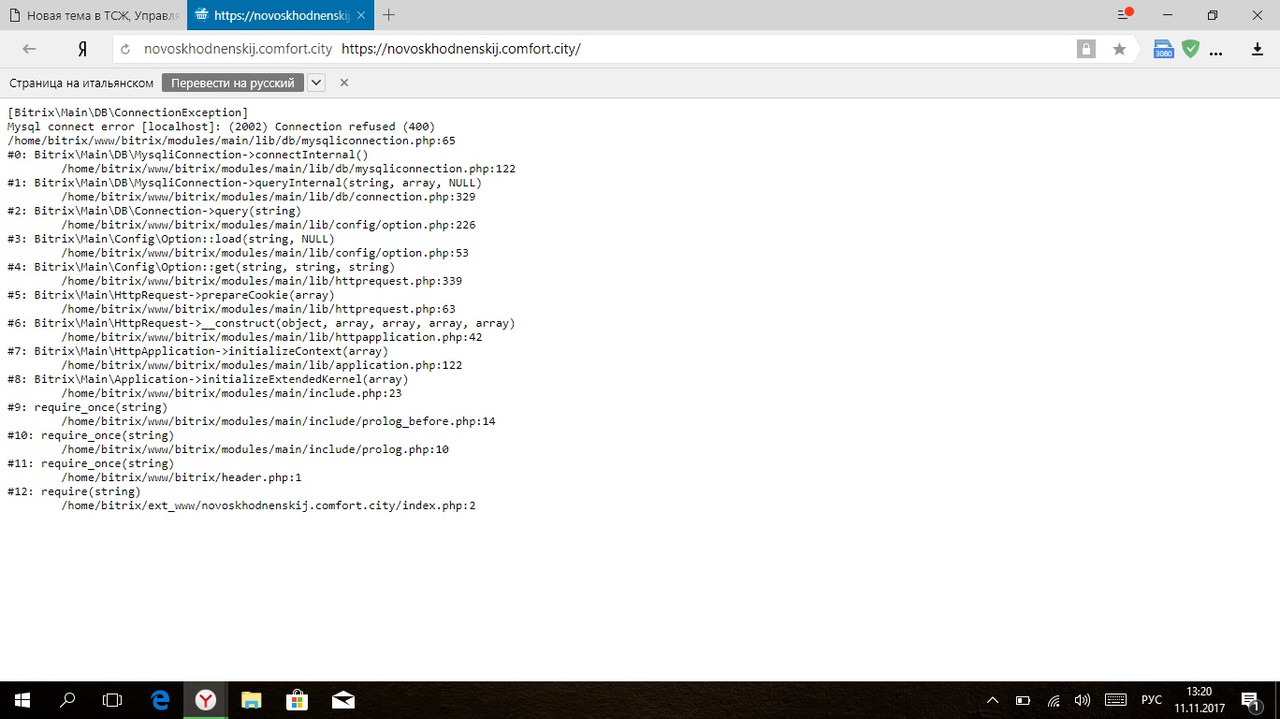Open the volume speaker tray icon
This screenshot has height=719, width=1280.
coord(1082,700)
